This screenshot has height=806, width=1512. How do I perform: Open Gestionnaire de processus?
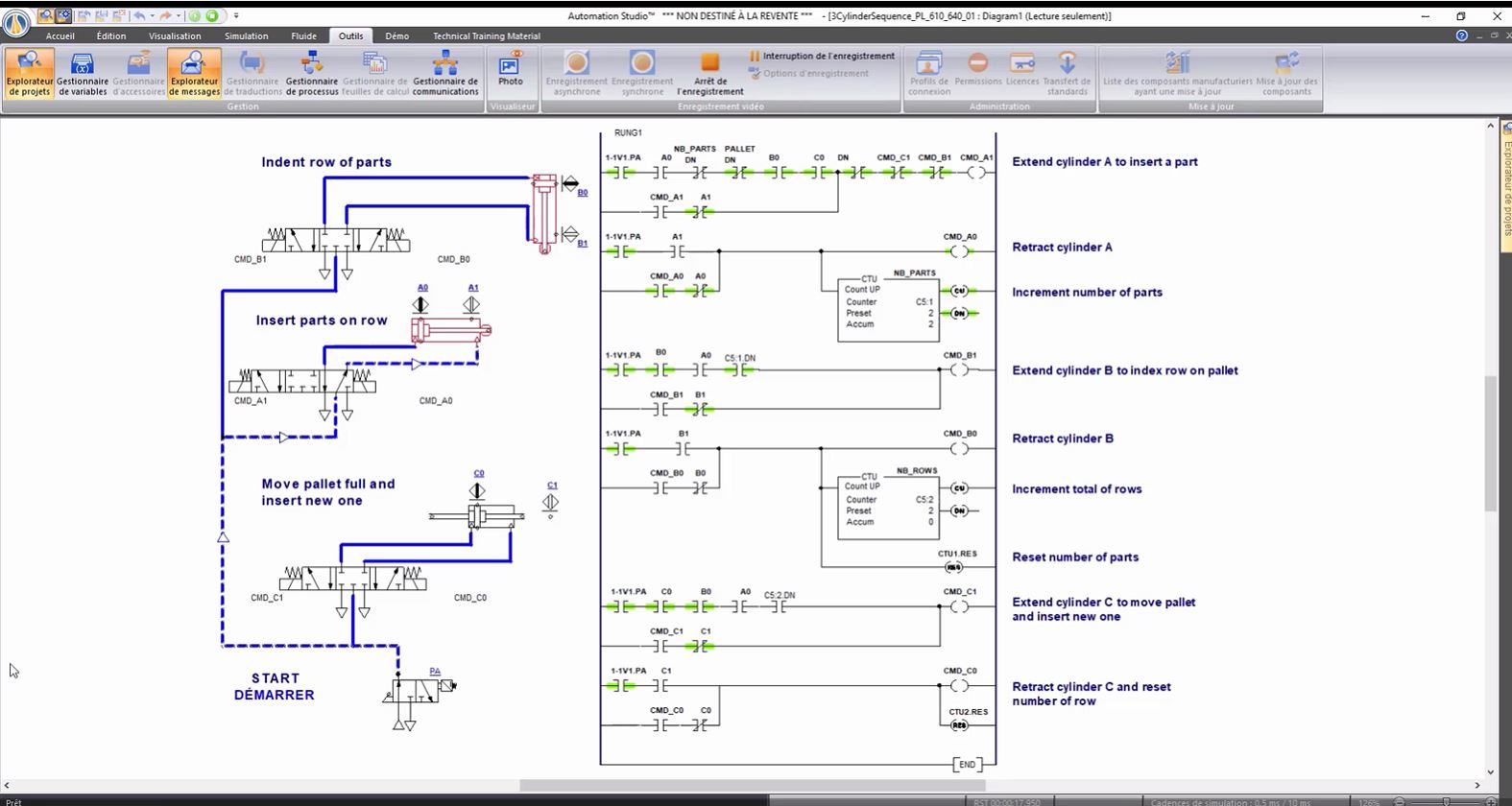click(312, 73)
